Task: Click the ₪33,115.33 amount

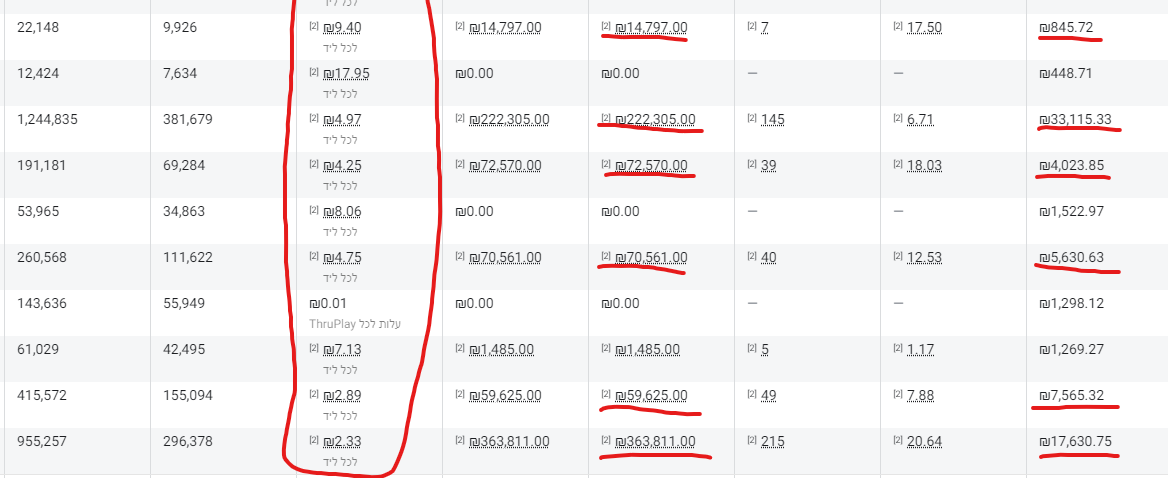Action: pyautogui.click(x=1075, y=120)
